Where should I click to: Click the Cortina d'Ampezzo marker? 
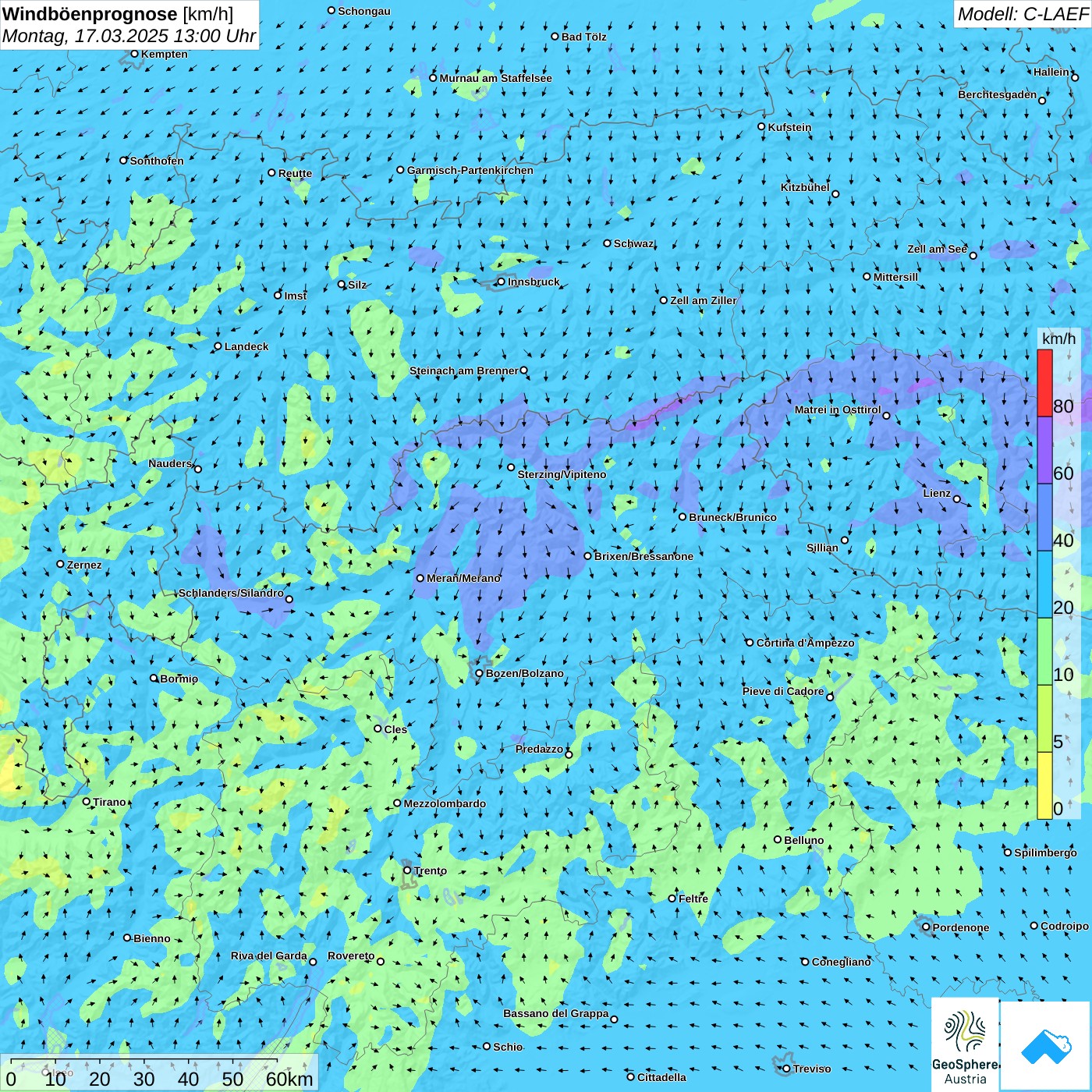tap(750, 643)
